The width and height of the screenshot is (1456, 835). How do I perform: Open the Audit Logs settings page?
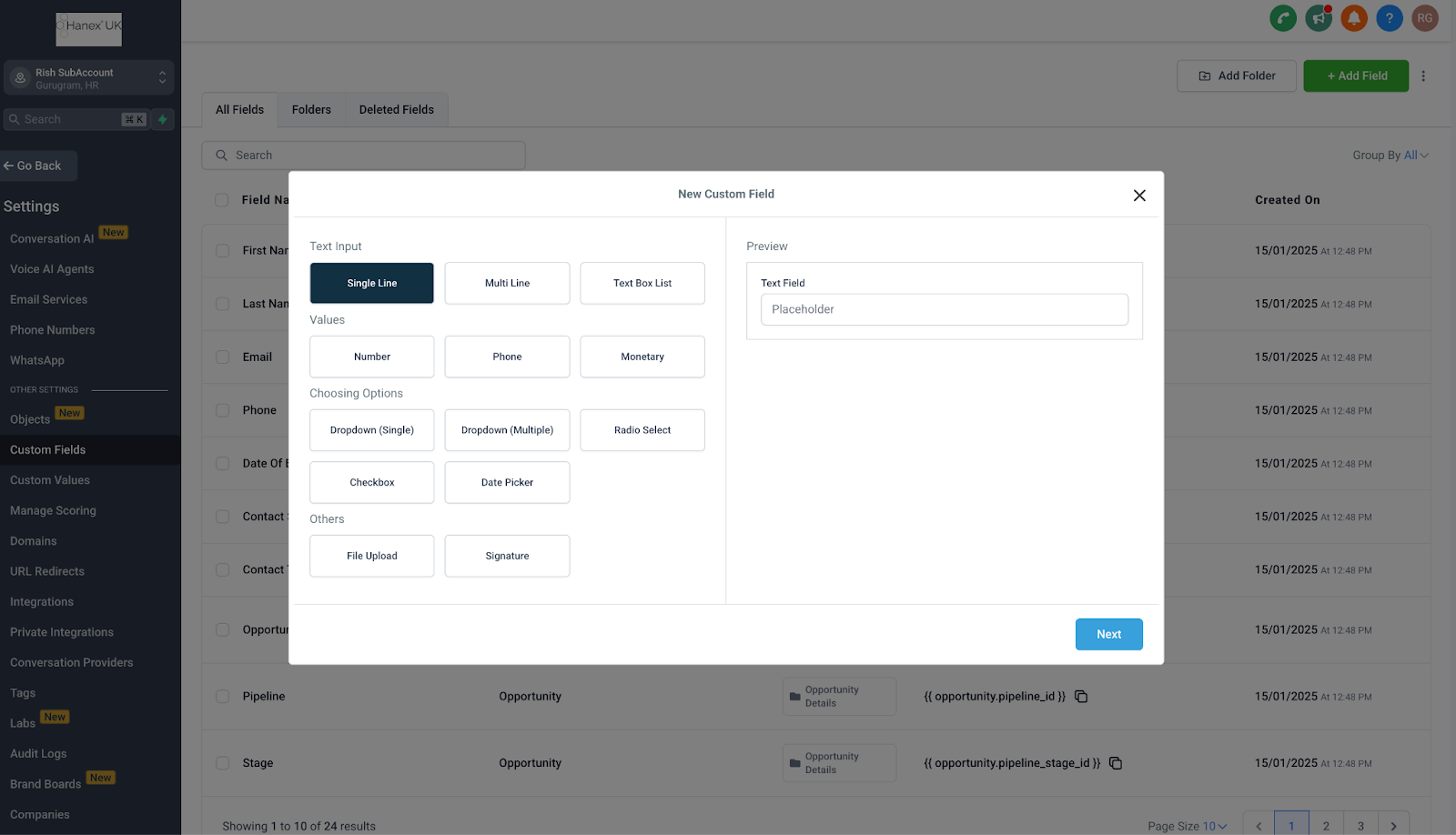(38, 754)
